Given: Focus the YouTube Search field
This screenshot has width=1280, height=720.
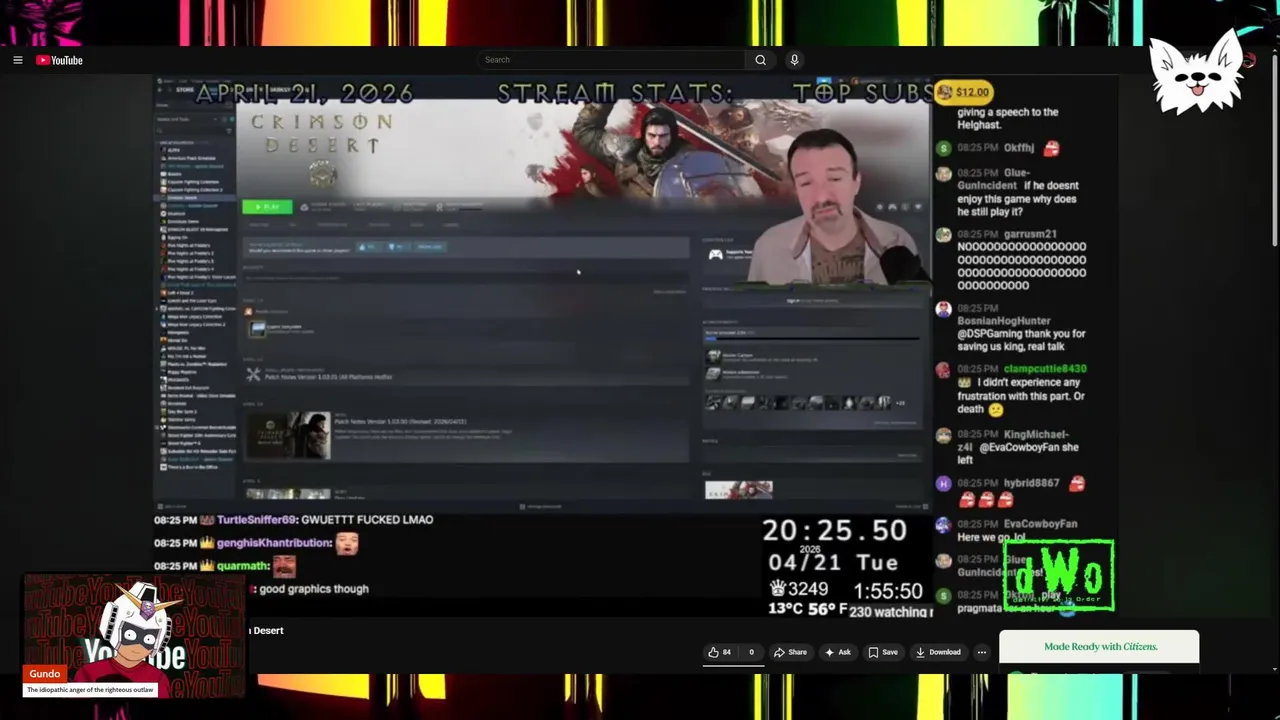Looking at the screenshot, I should (x=611, y=60).
